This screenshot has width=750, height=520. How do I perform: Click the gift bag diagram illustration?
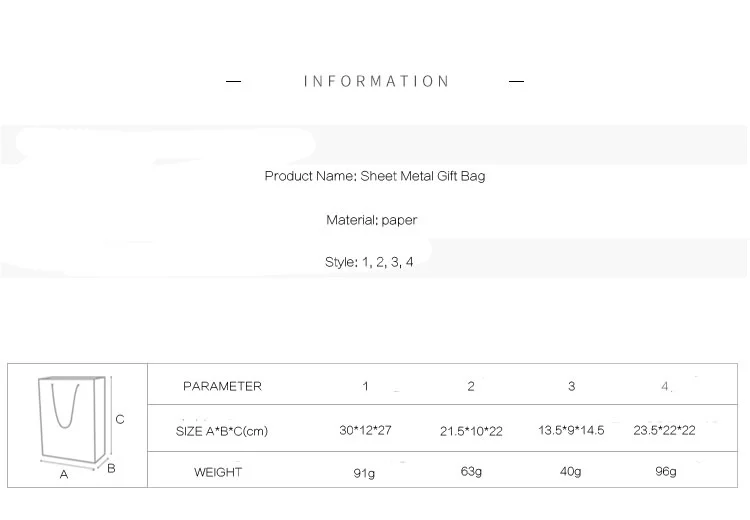(73, 422)
